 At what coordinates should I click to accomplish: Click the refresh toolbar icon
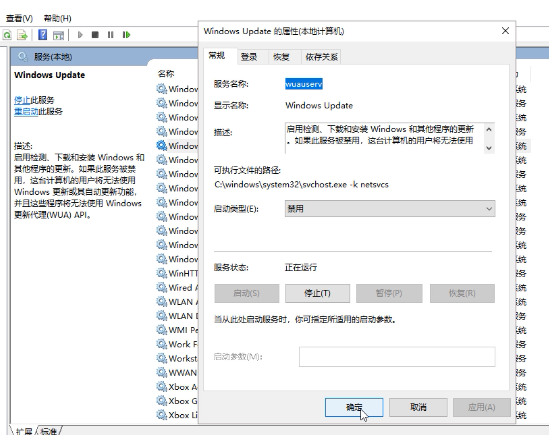7,35
